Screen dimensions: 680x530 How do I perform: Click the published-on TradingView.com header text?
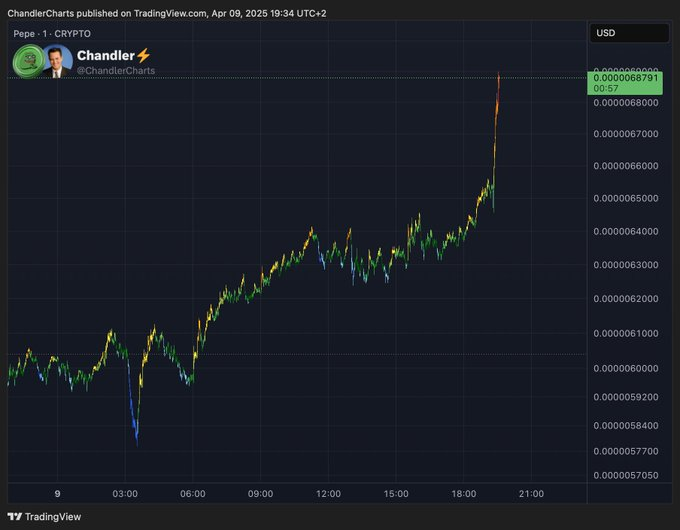167,13
